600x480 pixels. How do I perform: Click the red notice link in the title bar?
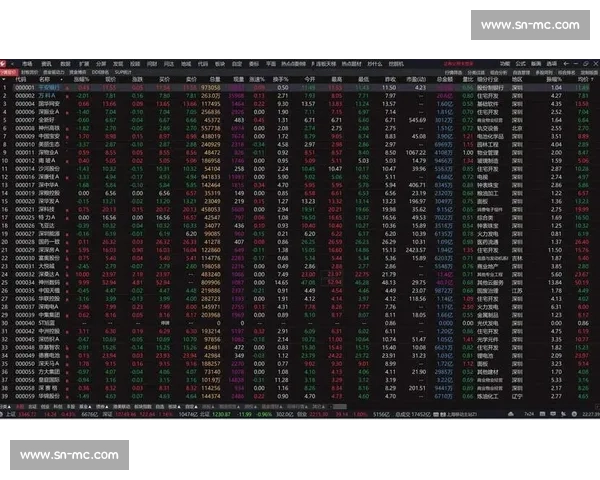[x=458, y=64]
